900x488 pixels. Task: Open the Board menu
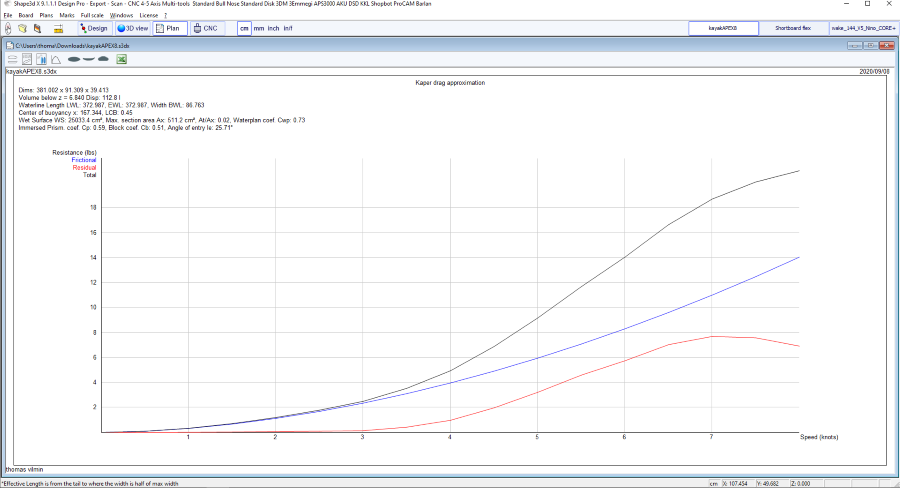click(25, 16)
